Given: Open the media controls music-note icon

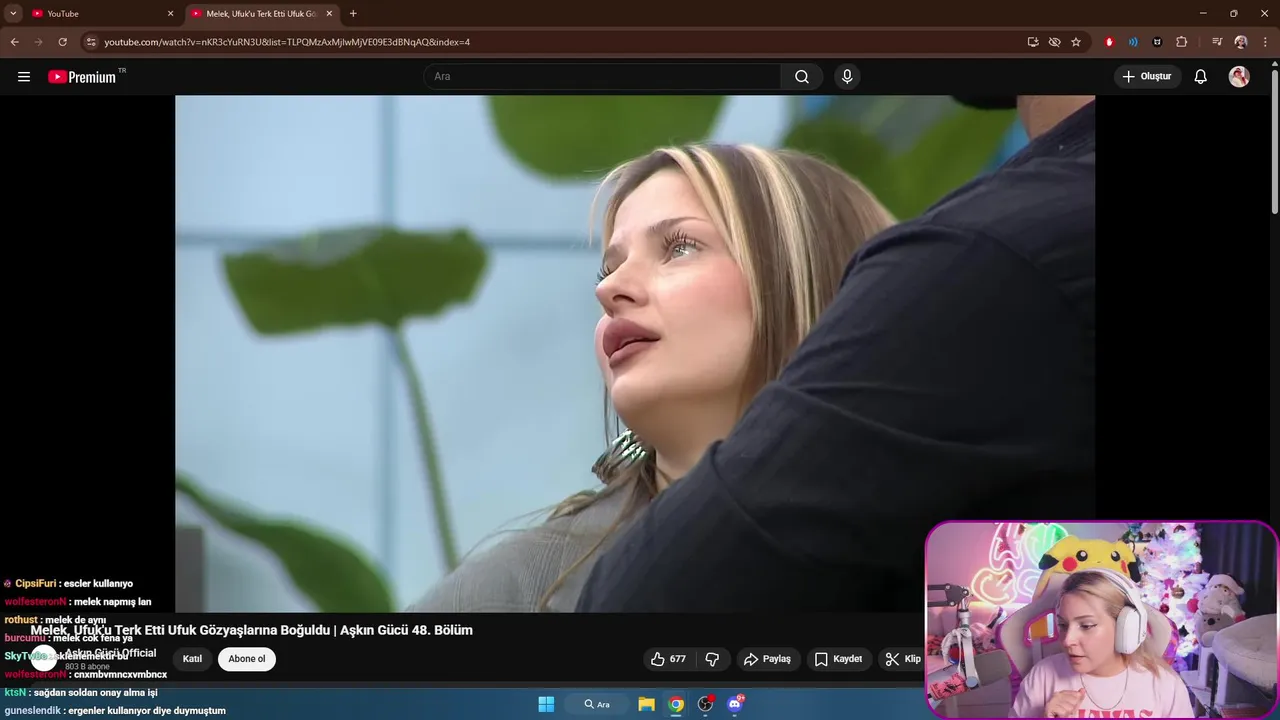Looking at the screenshot, I should pyautogui.click(x=1217, y=42).
